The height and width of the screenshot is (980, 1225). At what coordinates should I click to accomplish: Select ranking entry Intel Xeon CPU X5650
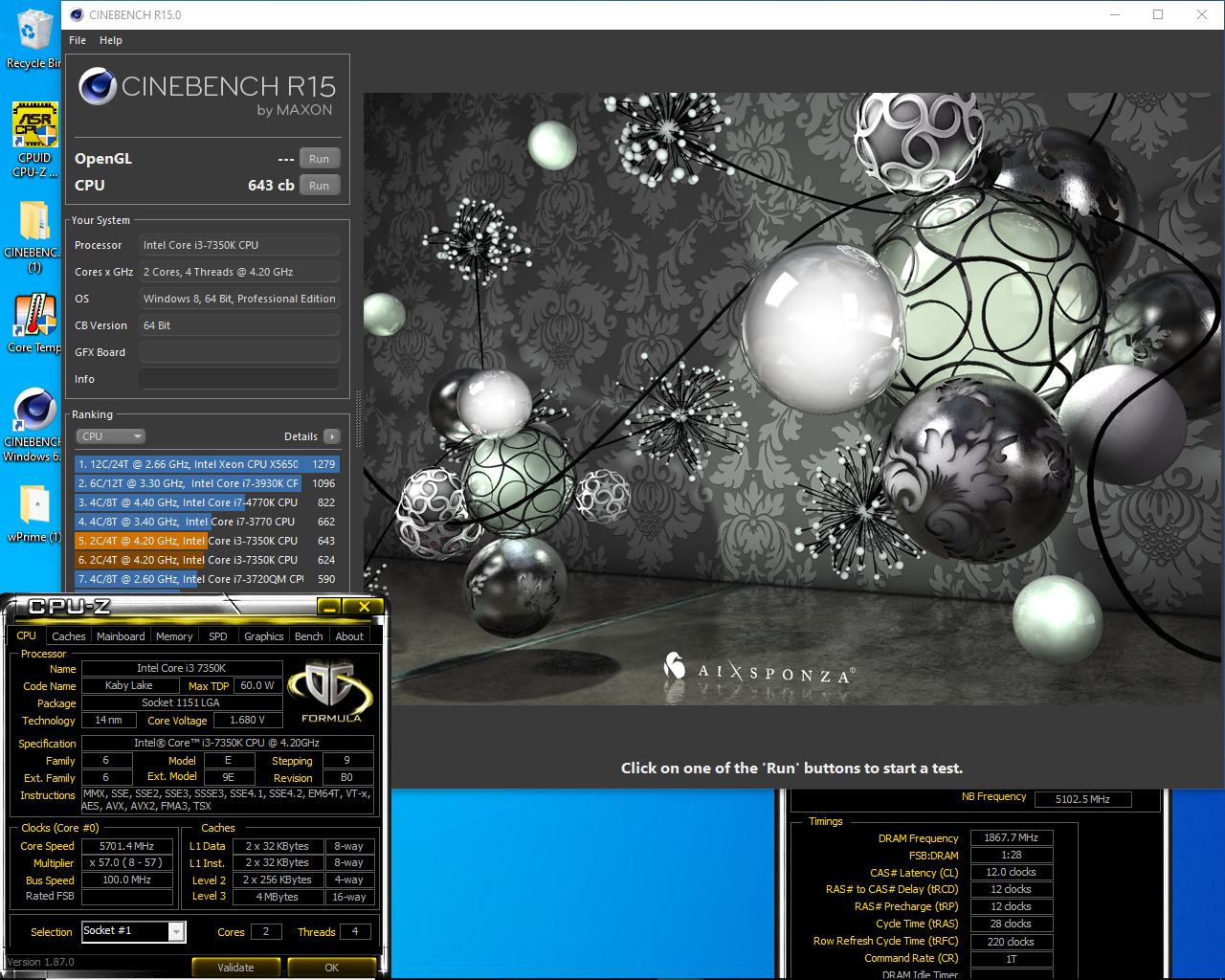coord(207,464)
